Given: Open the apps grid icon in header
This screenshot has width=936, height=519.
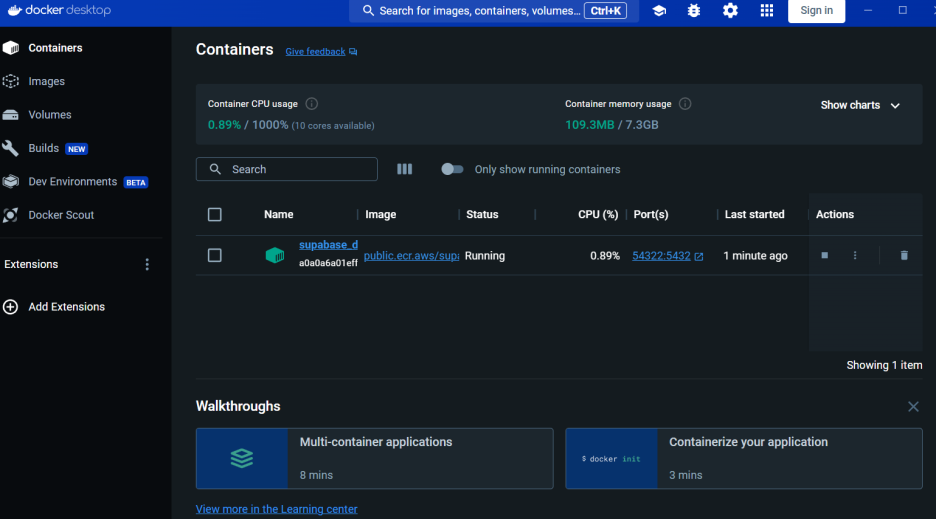Looking at the screenshot, I should [766, 11].
